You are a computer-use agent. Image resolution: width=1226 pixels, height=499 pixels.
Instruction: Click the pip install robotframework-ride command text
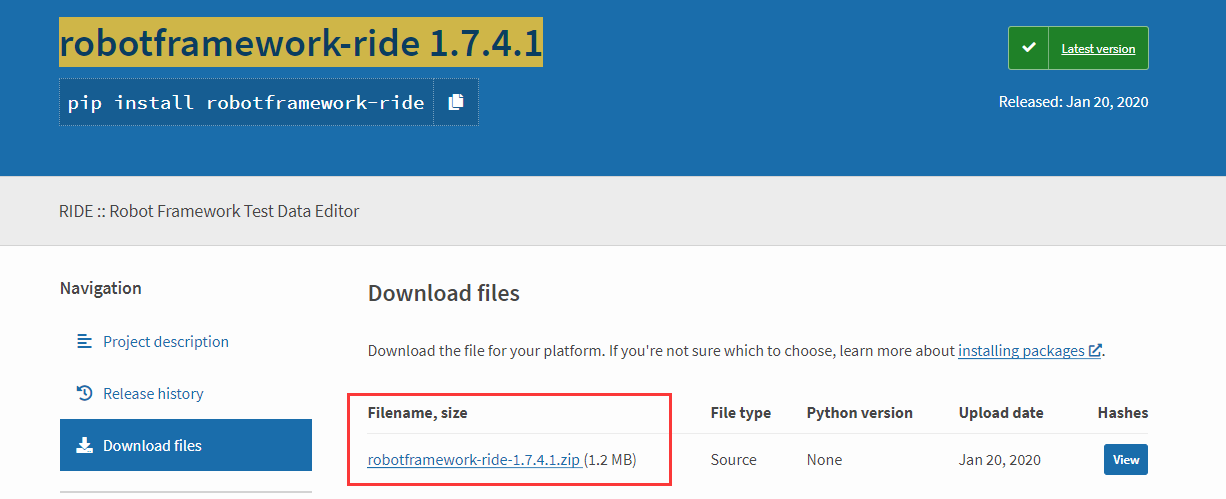(246, 102)
